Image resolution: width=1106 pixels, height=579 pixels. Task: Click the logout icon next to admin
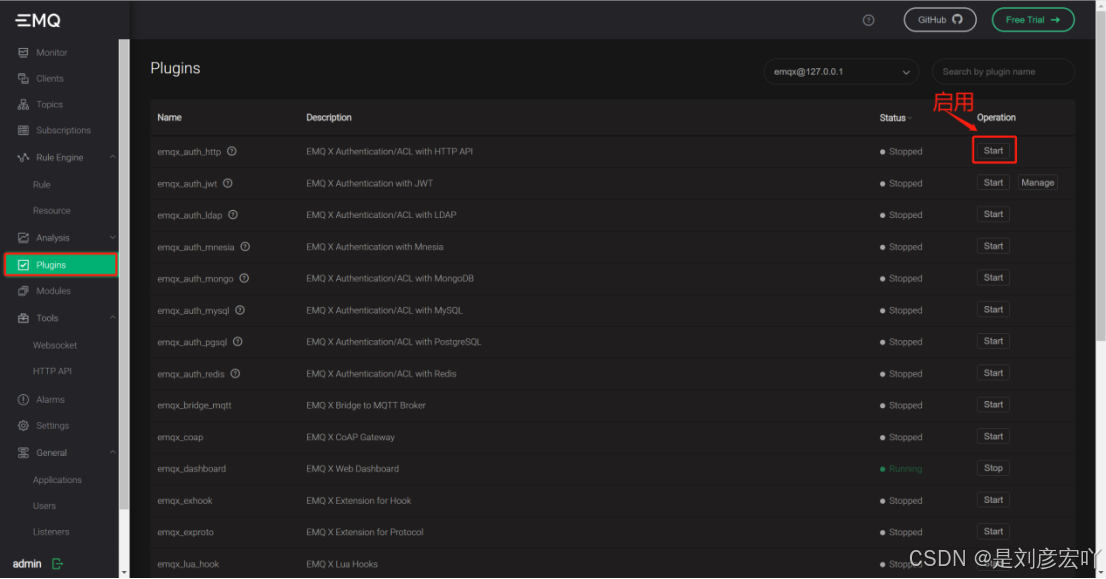click(x=57, y=563)
